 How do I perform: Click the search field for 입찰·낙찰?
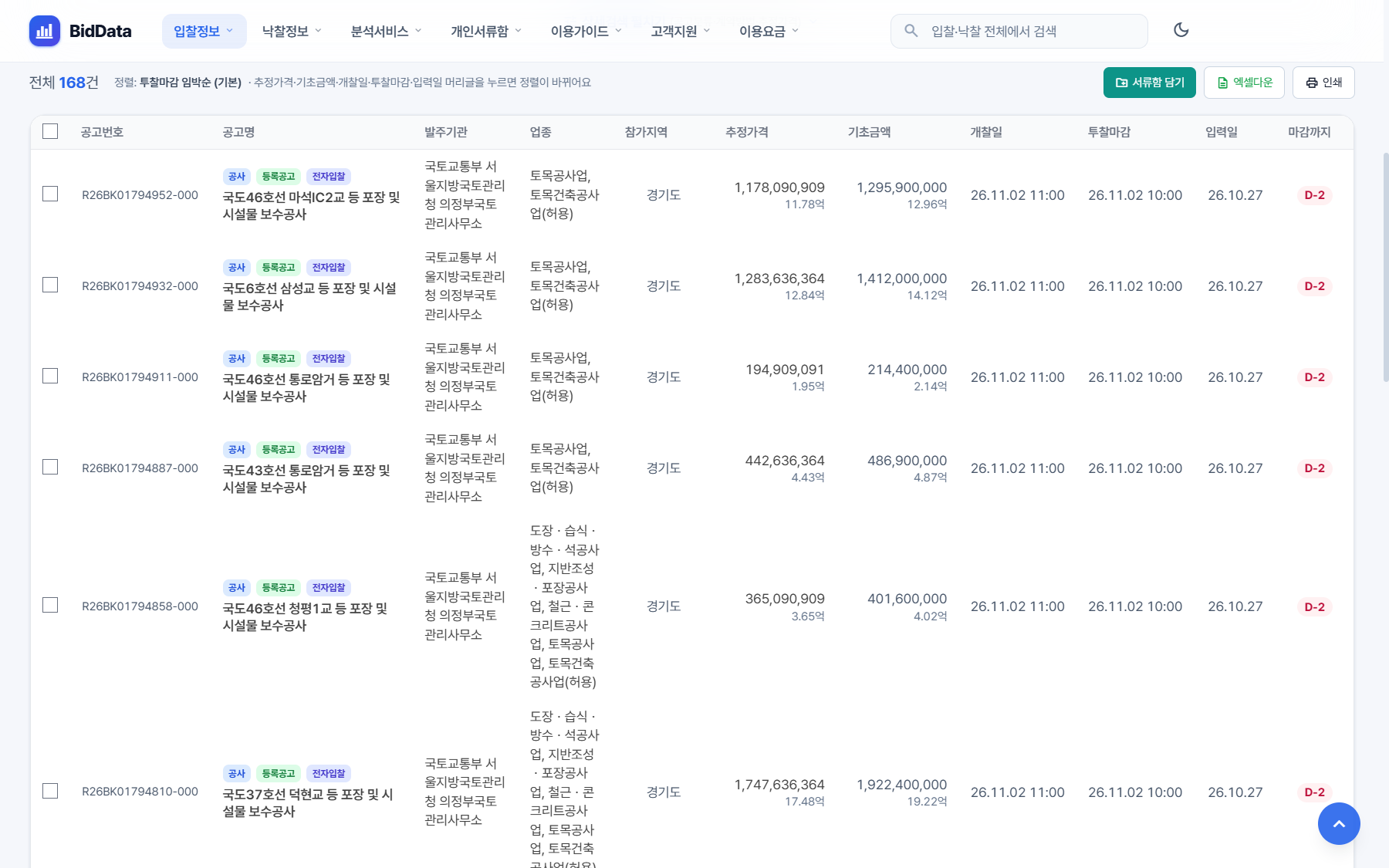point(1019,31)
